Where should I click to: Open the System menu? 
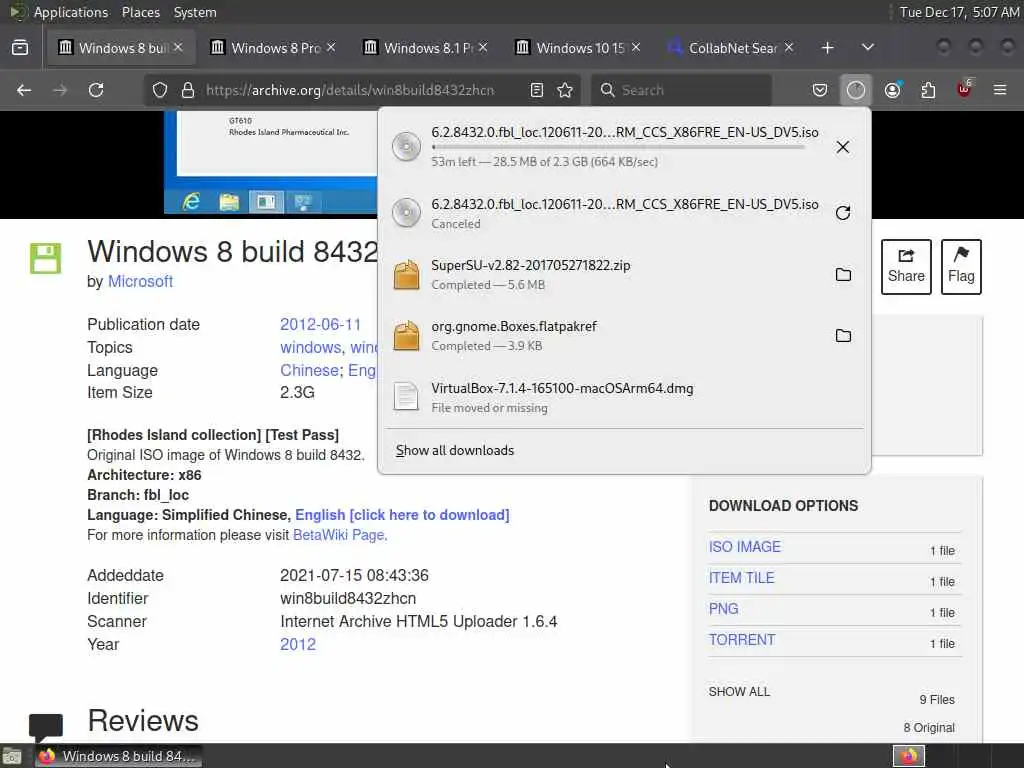click(195, 12)
